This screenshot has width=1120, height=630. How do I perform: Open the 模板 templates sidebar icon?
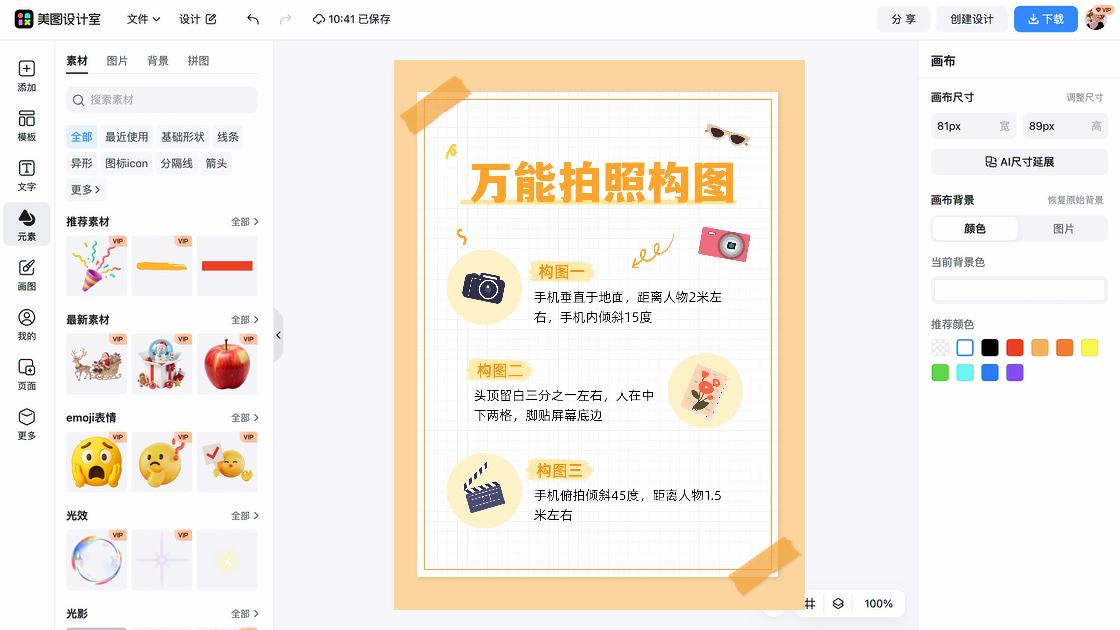pos(26,126)
